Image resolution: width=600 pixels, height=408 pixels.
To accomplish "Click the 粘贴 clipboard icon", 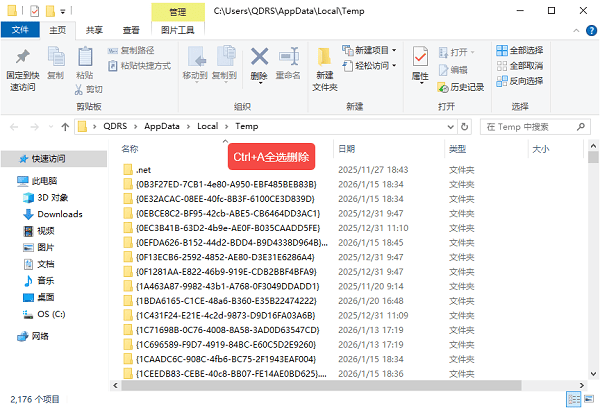I will click(x=84, y=57).
